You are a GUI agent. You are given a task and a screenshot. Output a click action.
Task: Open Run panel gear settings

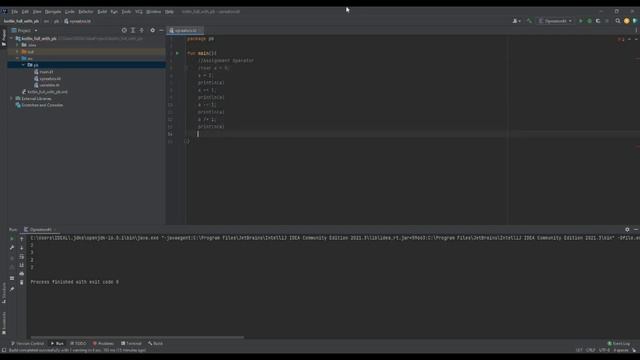tap(627, 230)
